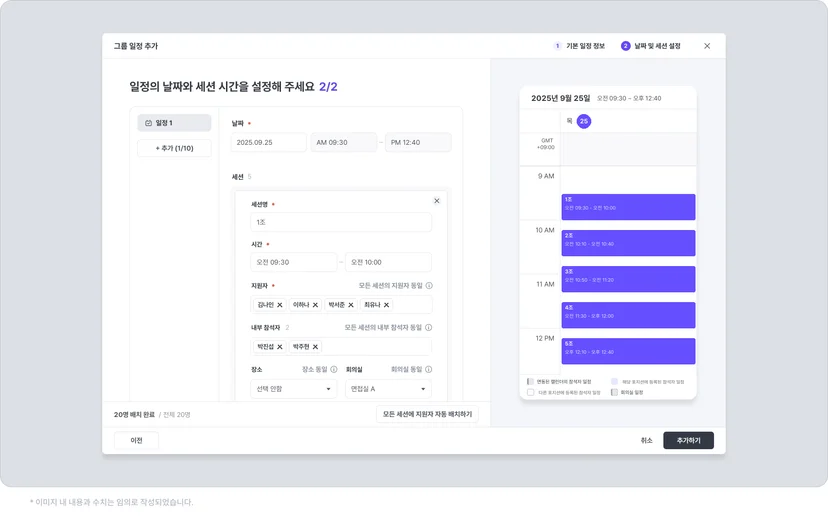
Task: Click step 2 circle for 날짜 및 세션 설정
Action: [x=625, y=46]
